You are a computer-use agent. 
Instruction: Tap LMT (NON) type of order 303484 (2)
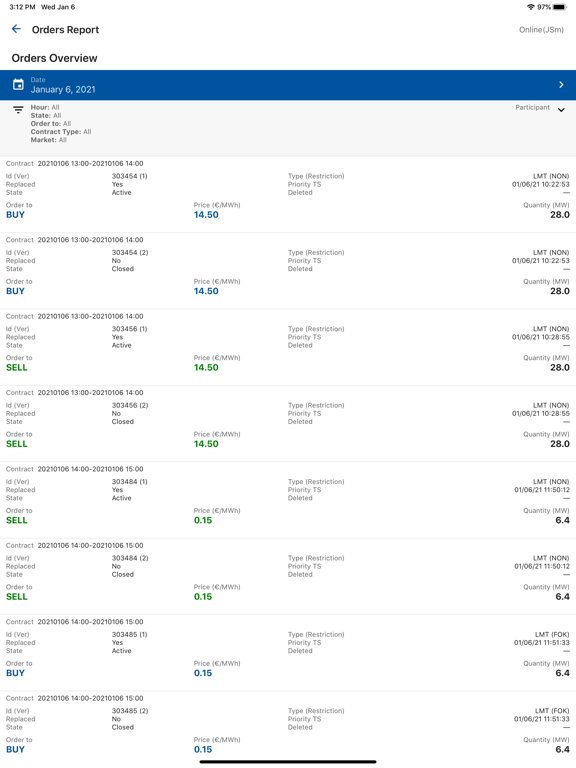tap(551, 558)
